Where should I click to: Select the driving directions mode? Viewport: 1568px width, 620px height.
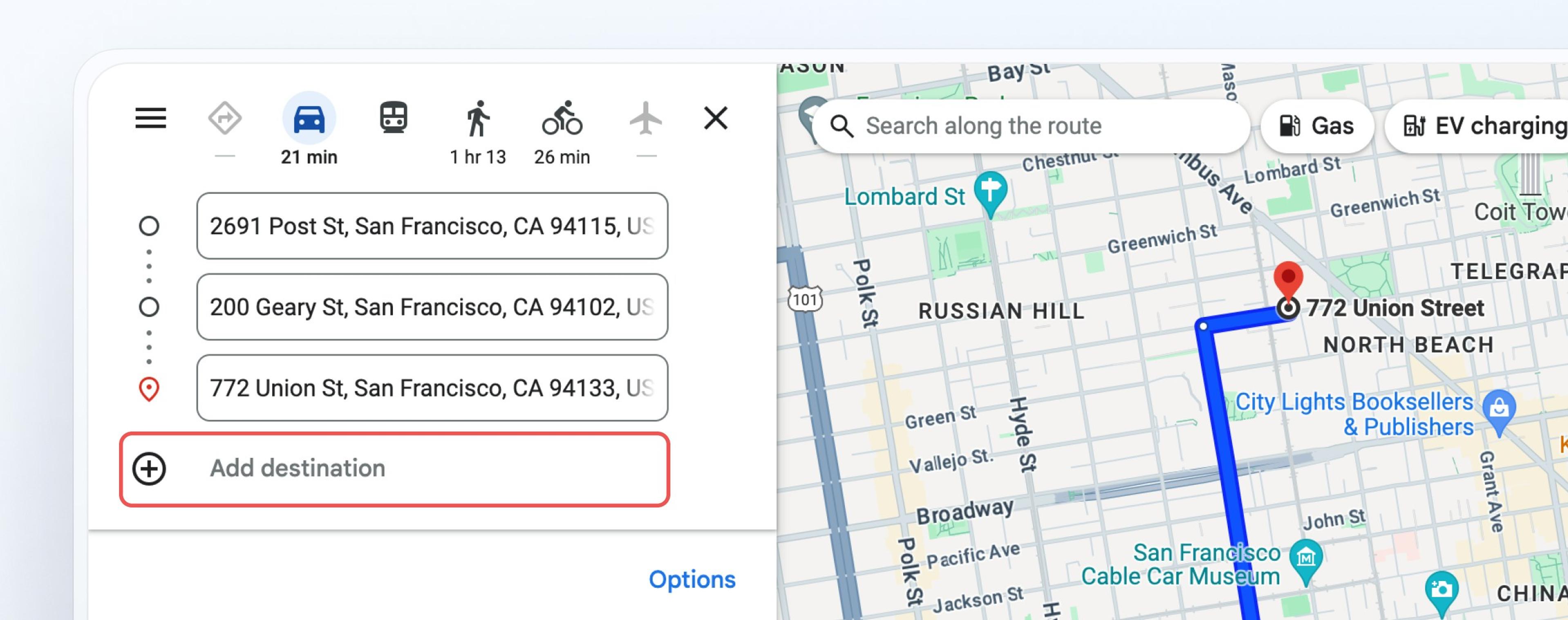pyautogui.click(x=309, y=119)
